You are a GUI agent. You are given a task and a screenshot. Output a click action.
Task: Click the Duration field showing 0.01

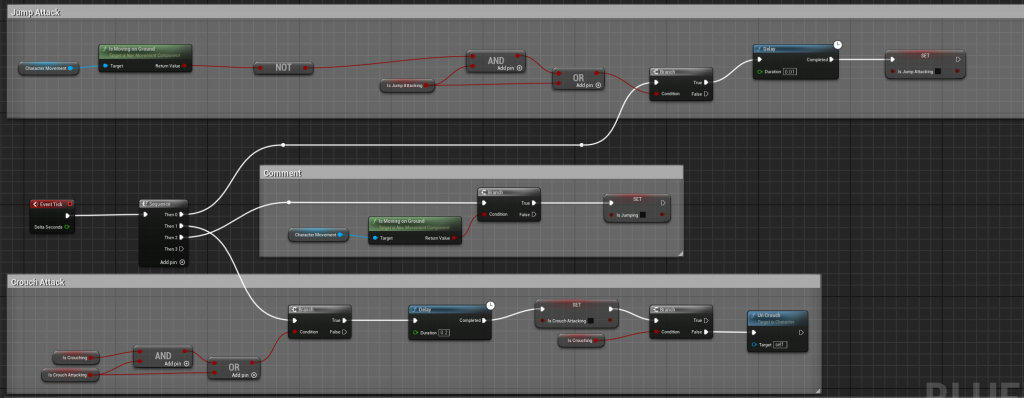pyautogui.click(x=790, y=71)
